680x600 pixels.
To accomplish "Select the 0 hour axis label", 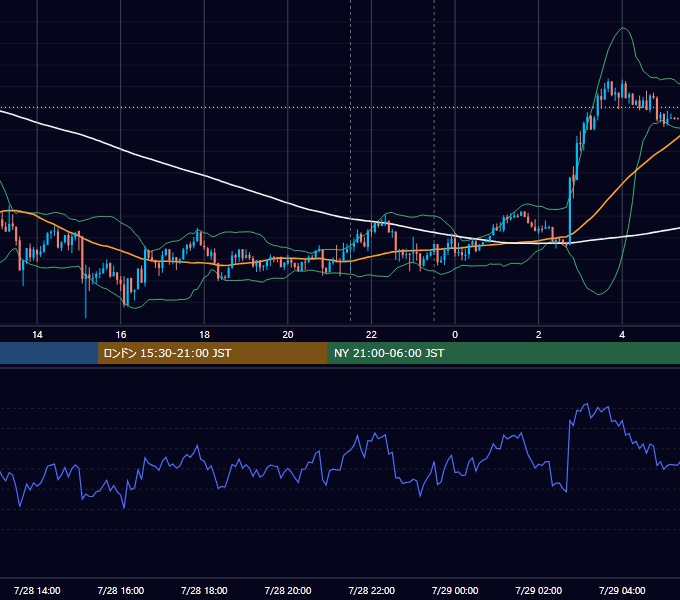I will (455, 335).
